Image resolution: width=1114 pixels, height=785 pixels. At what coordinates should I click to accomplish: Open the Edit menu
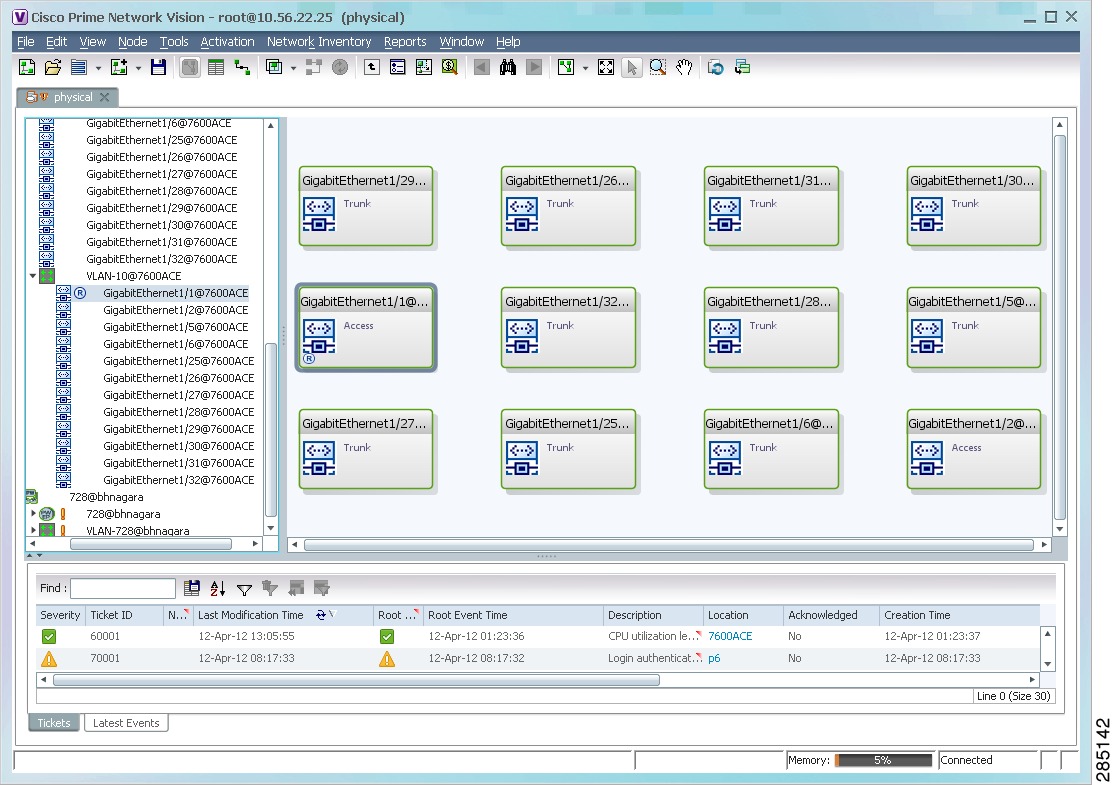pos(56,42)
